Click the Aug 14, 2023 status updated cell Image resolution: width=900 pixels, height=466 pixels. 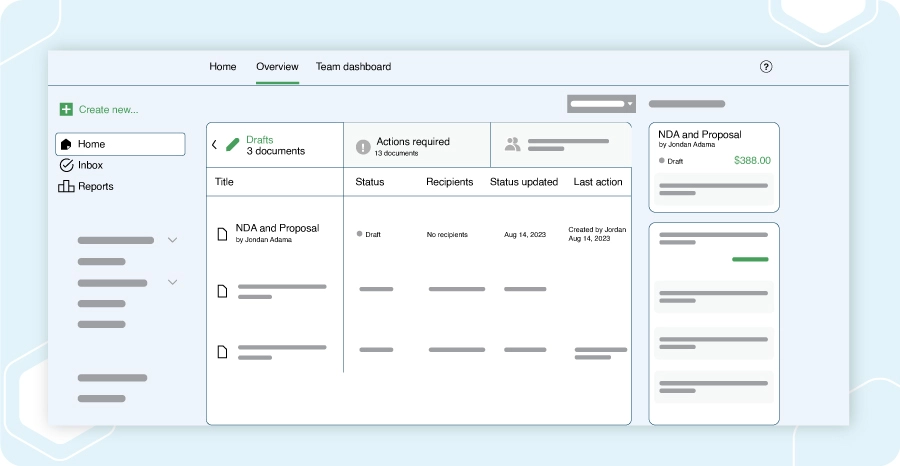(525, 235)
